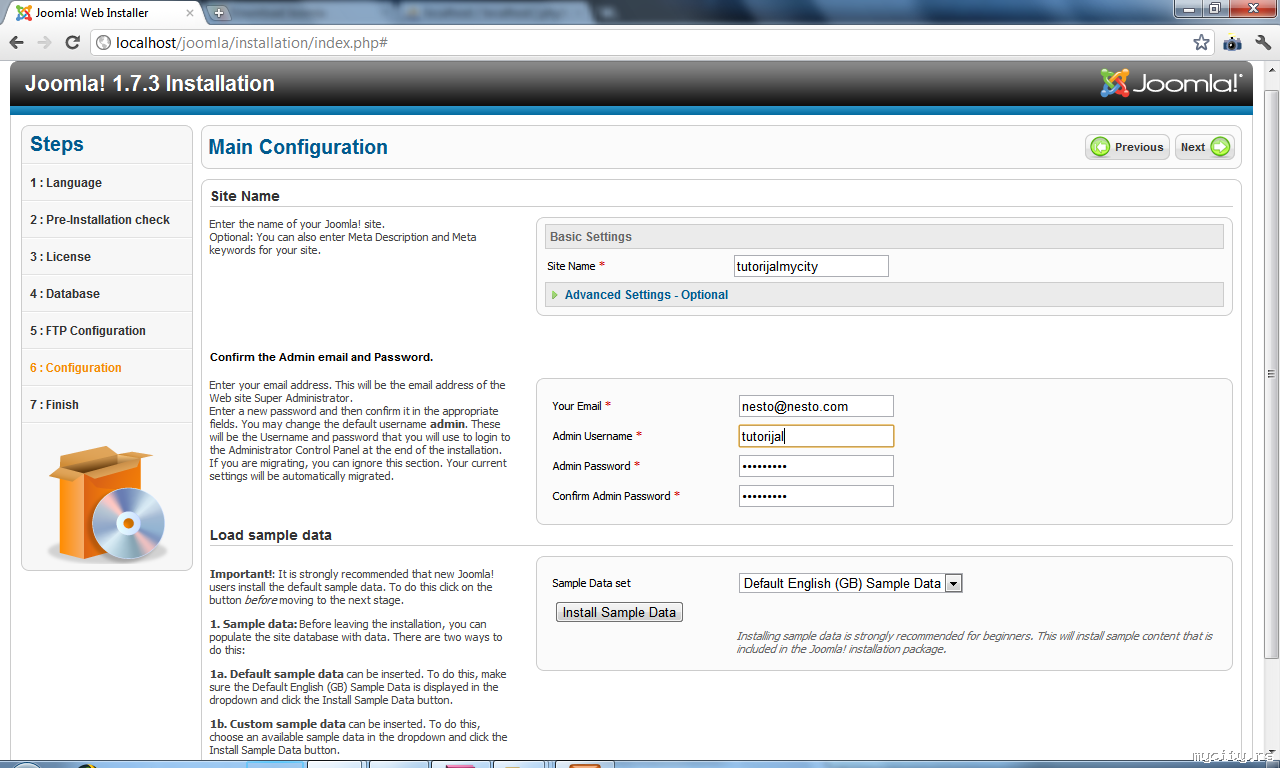This screenshot has width=1280, height=768.
Task: Click the page's vertical scrollbar thumb
Action: pyautogui.click(x=1272, y=375)
